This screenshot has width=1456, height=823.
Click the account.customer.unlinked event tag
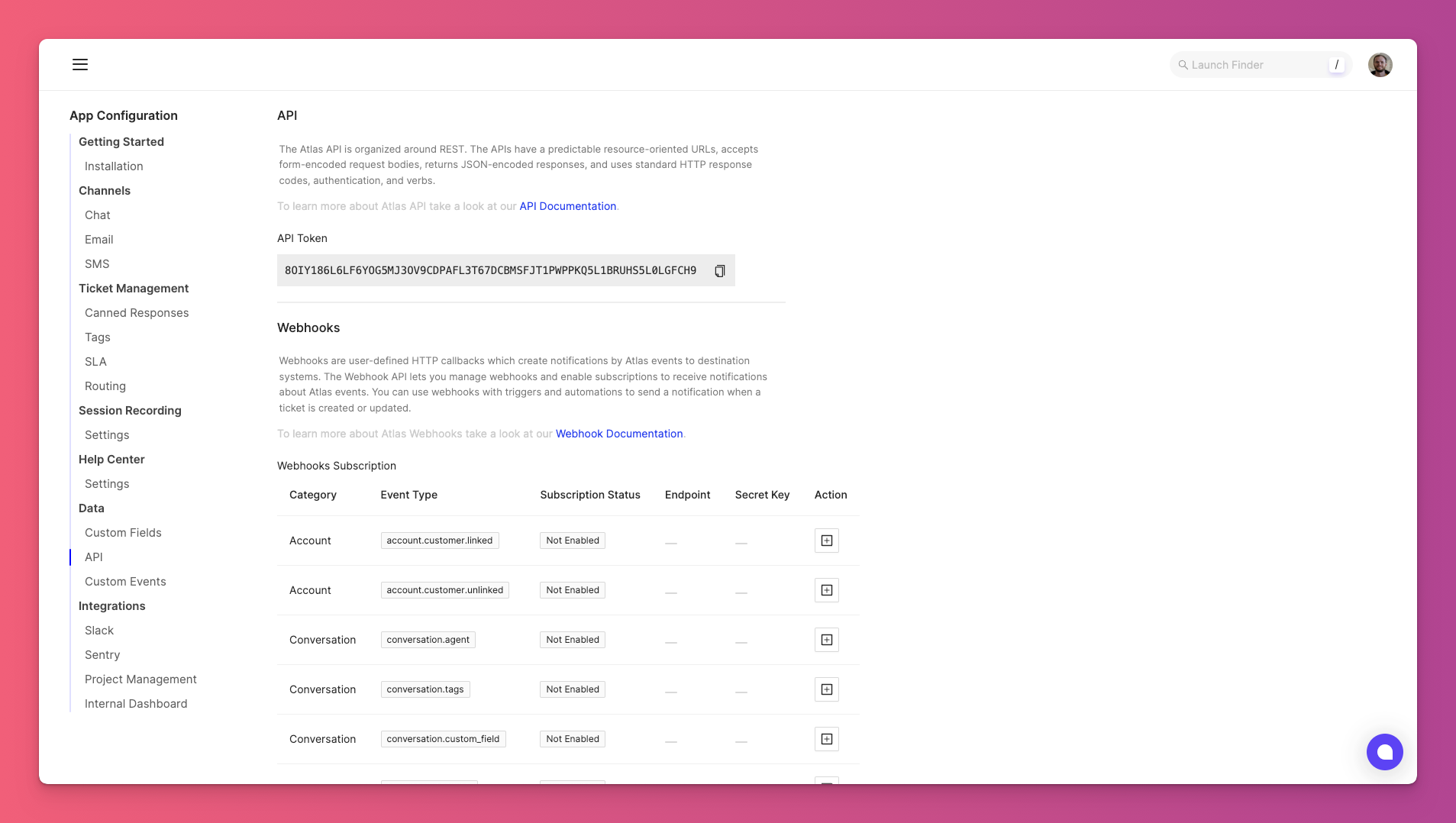444,590
